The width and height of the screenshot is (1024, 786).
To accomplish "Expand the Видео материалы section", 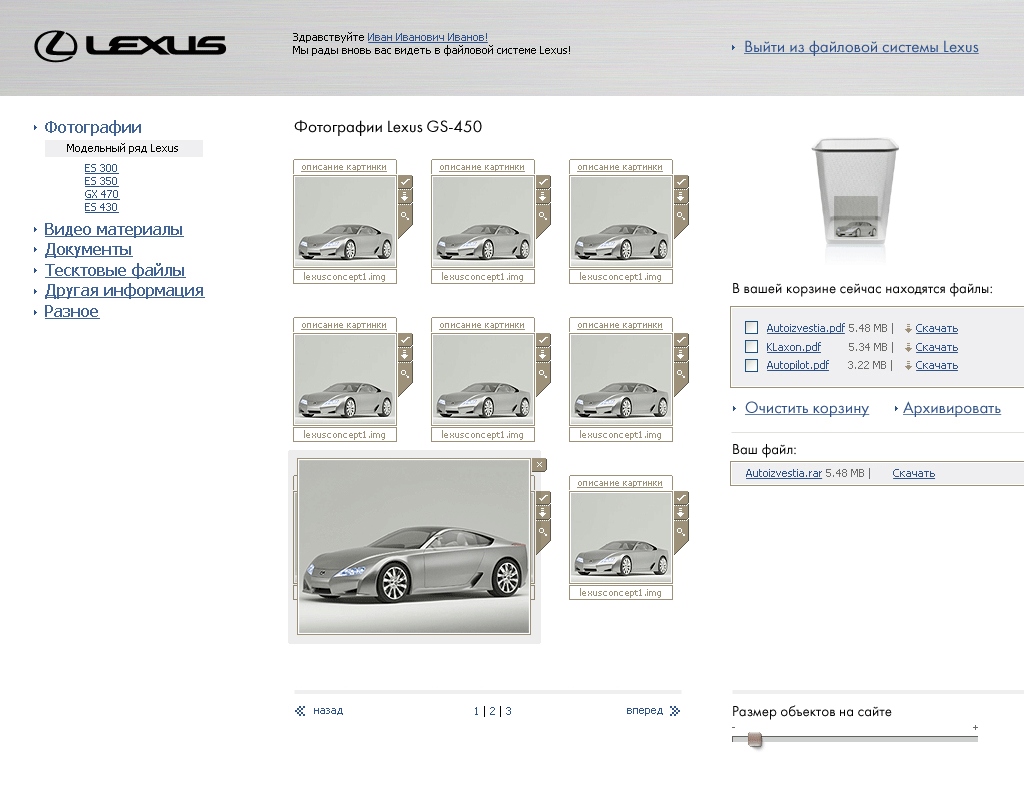I will (113, 229).
